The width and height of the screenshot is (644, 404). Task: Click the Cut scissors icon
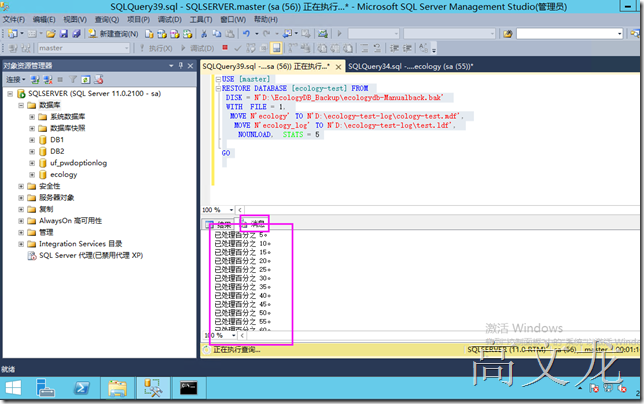(204, 34)
